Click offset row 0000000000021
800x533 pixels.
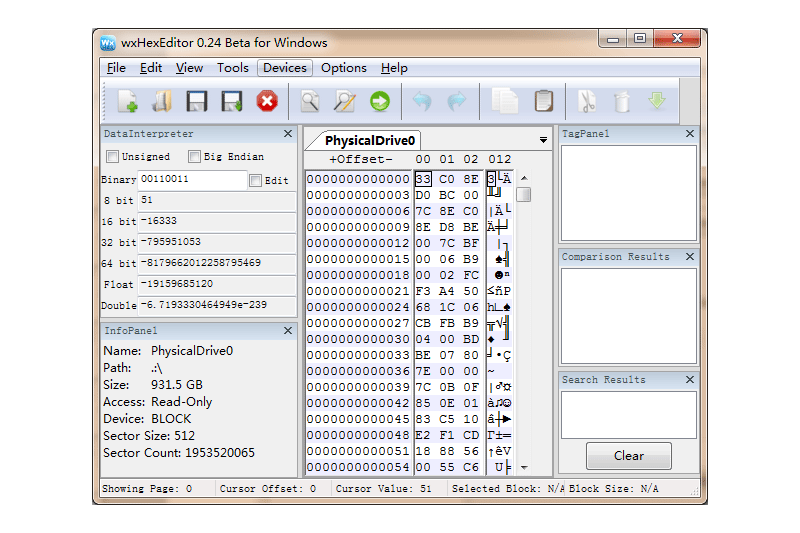[x=358, y=291]
